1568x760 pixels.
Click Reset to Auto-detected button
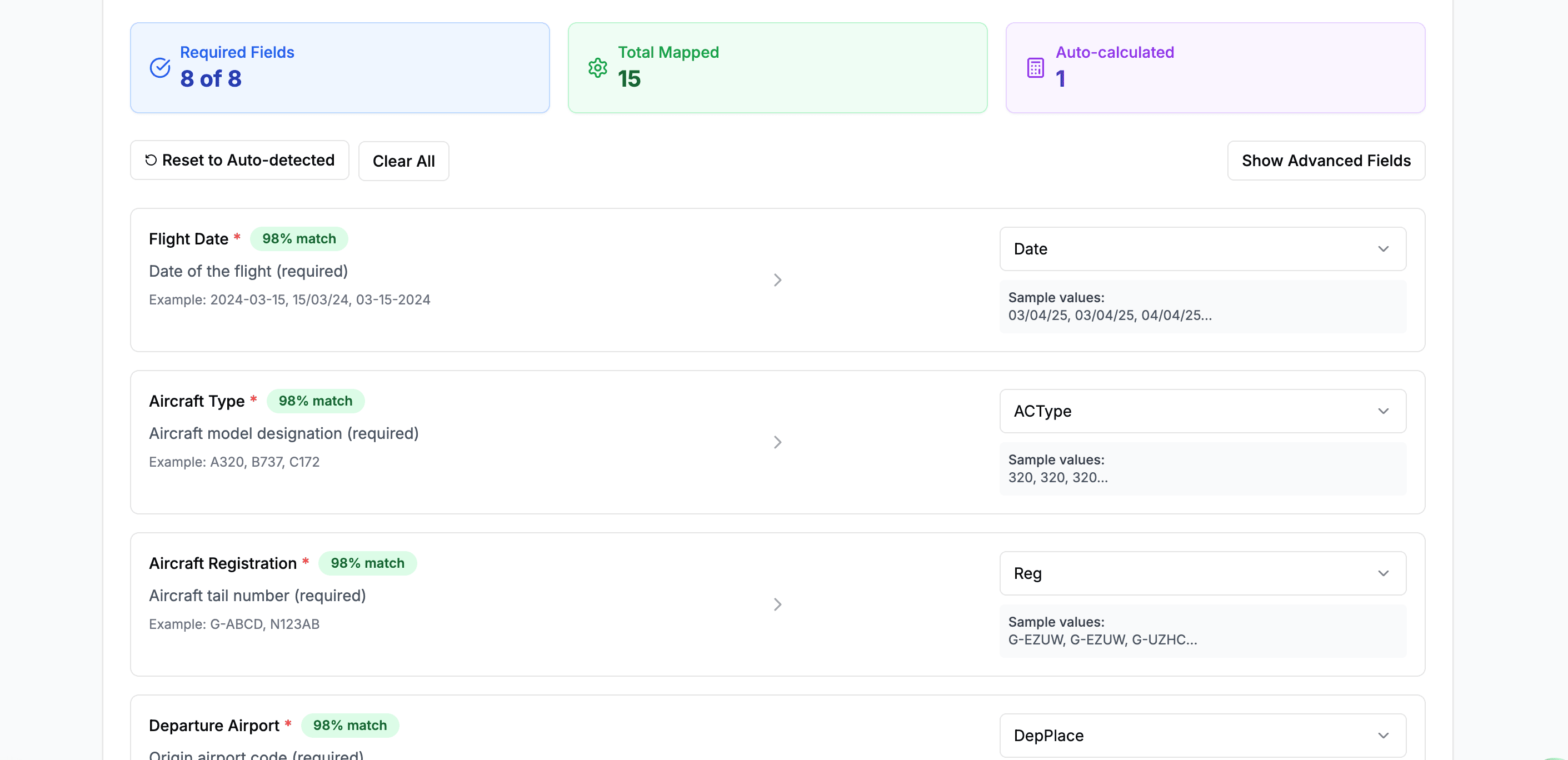(240, 160)
